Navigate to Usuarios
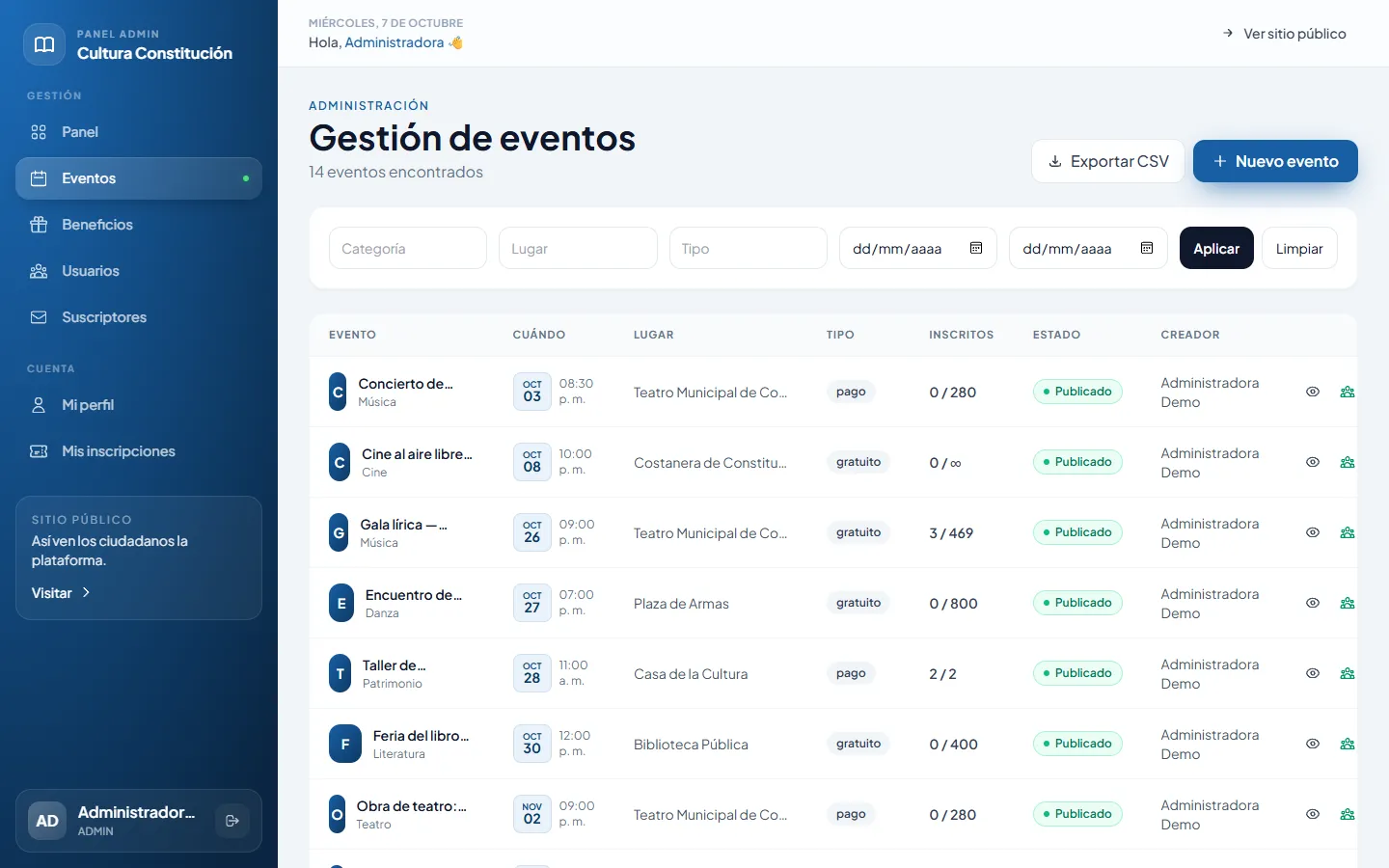This screenshot has height=868, width=1389. tap(139, 271)
